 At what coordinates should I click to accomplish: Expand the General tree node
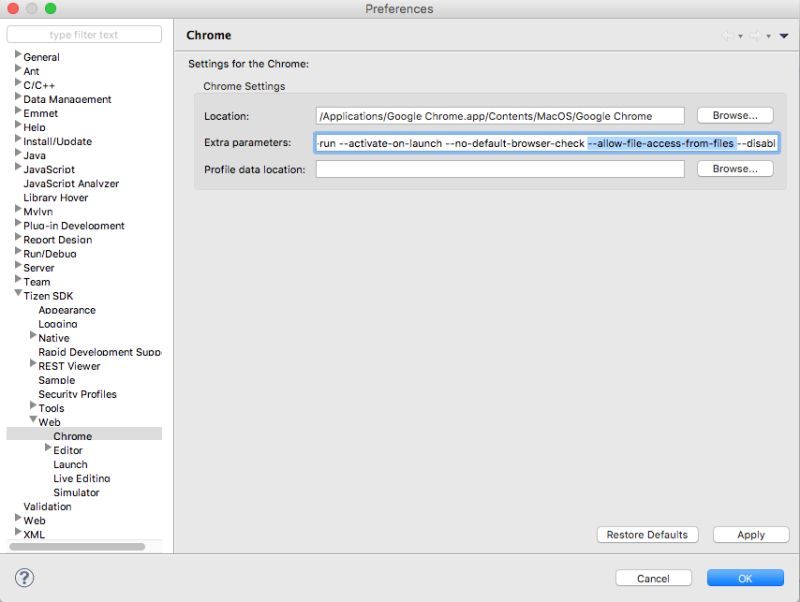[x=18, y=54]
